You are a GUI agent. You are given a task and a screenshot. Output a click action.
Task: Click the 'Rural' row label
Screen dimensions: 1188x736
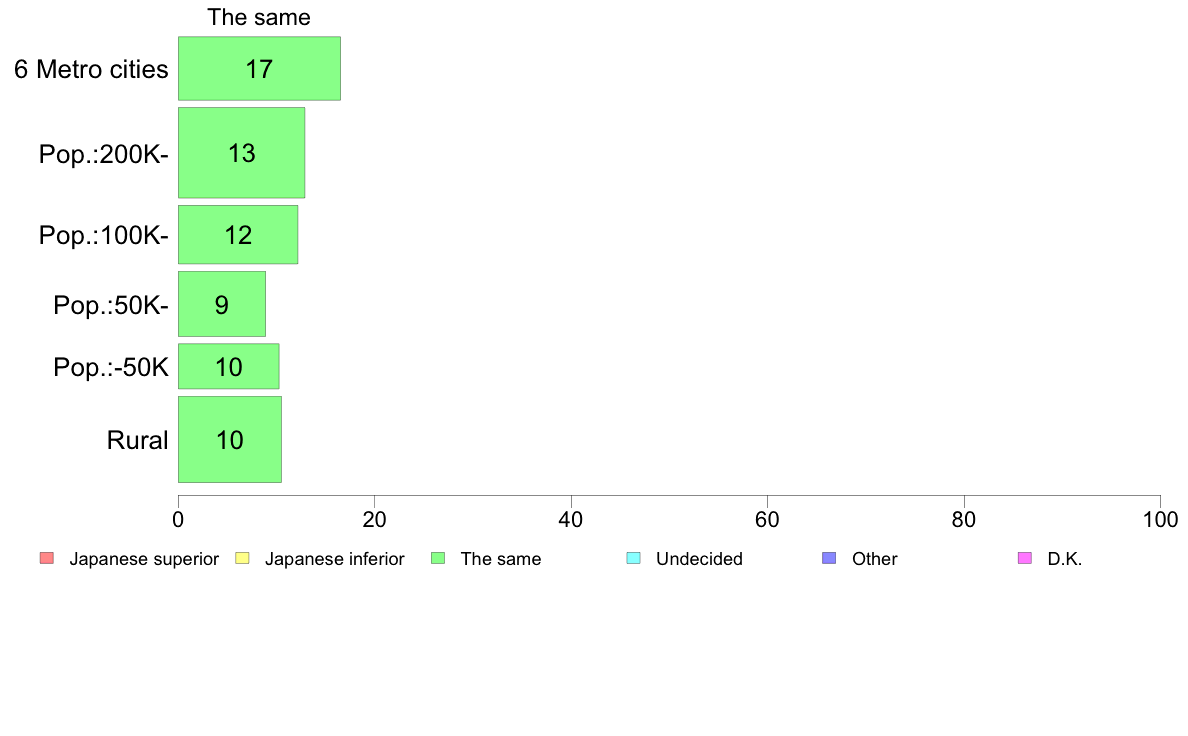[x=137, y=440]
